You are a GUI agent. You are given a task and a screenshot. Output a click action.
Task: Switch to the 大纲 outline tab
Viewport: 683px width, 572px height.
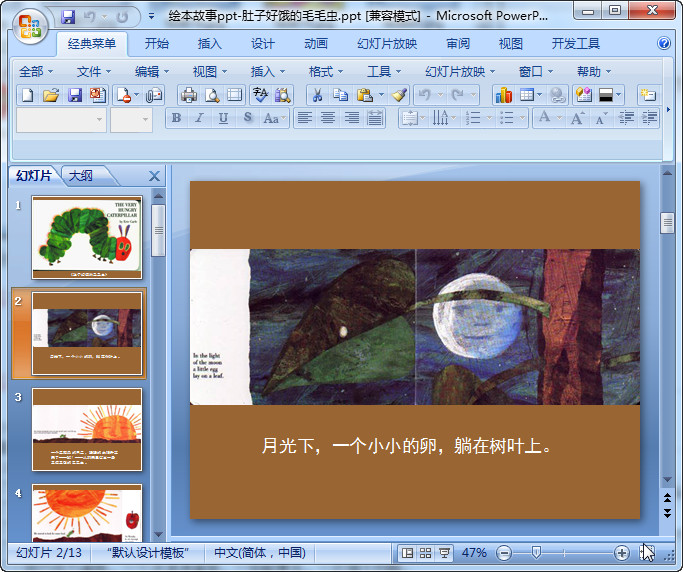[81, 176]
